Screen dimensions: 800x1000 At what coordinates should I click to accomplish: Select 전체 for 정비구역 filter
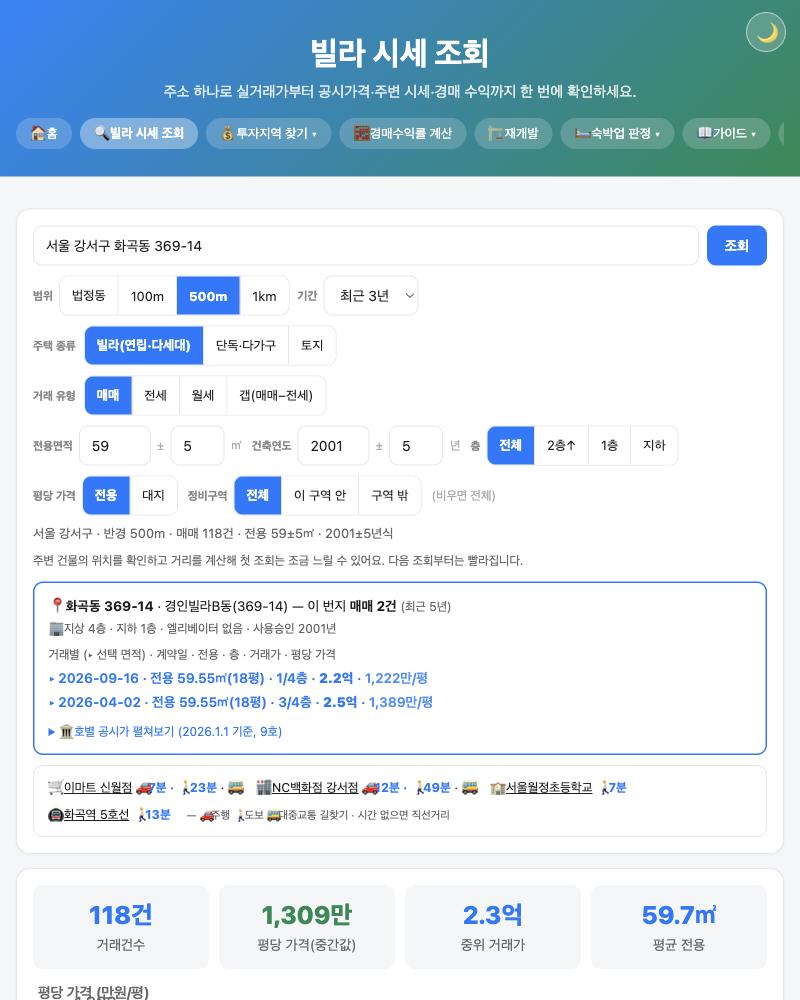coord(258,495)
